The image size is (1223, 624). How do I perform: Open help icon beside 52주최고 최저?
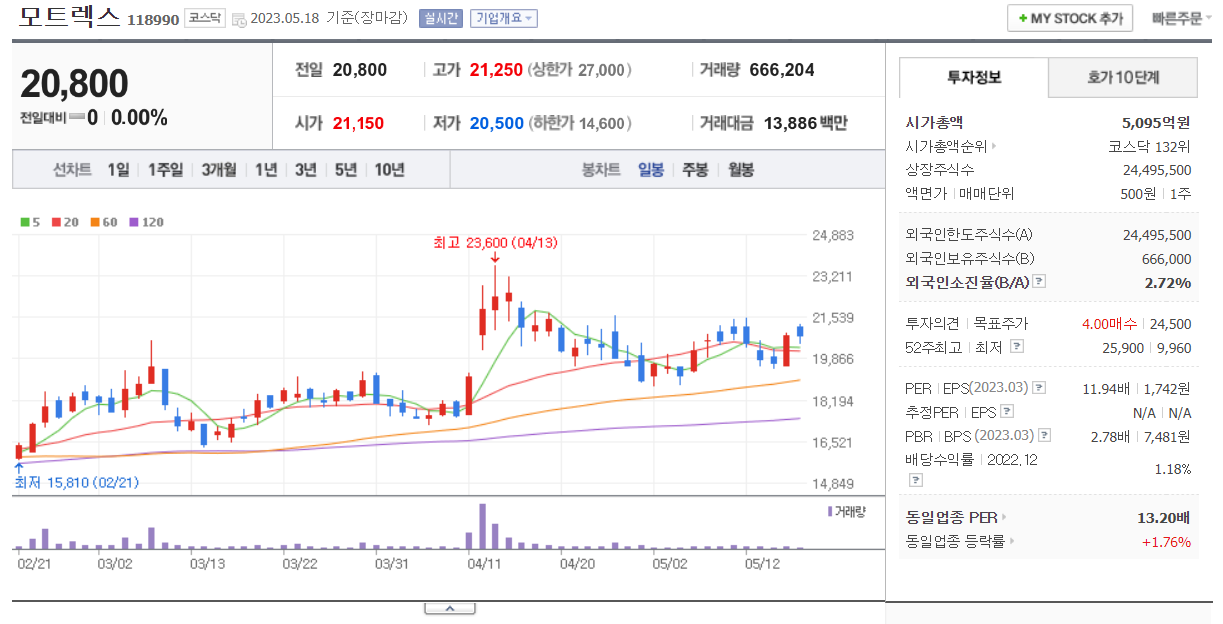(1017, 346)
